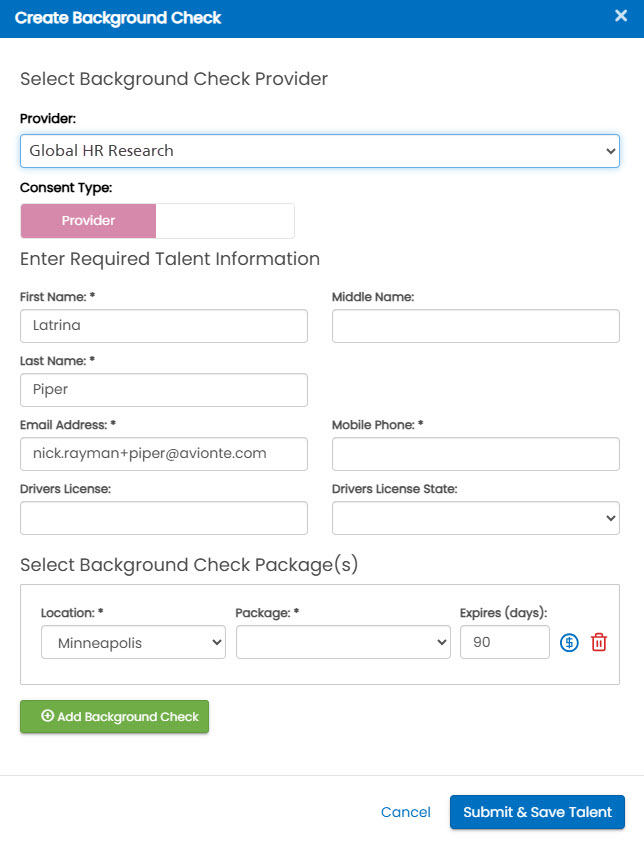Image resolution: width=644 pixels, height=841 pixels.
Task: Close the Create Background Check dialog
Action: coord(621,16)
